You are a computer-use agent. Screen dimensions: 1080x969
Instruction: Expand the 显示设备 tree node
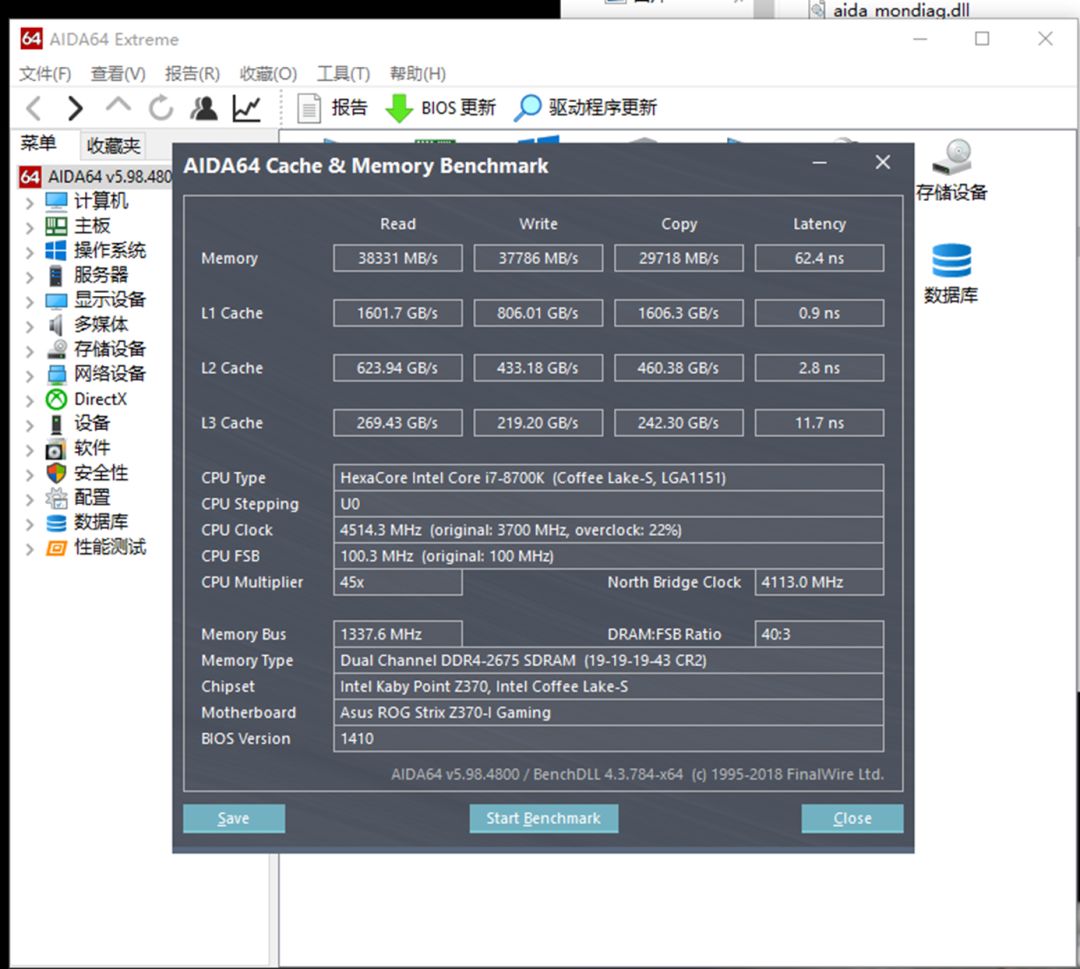(29, 302)
